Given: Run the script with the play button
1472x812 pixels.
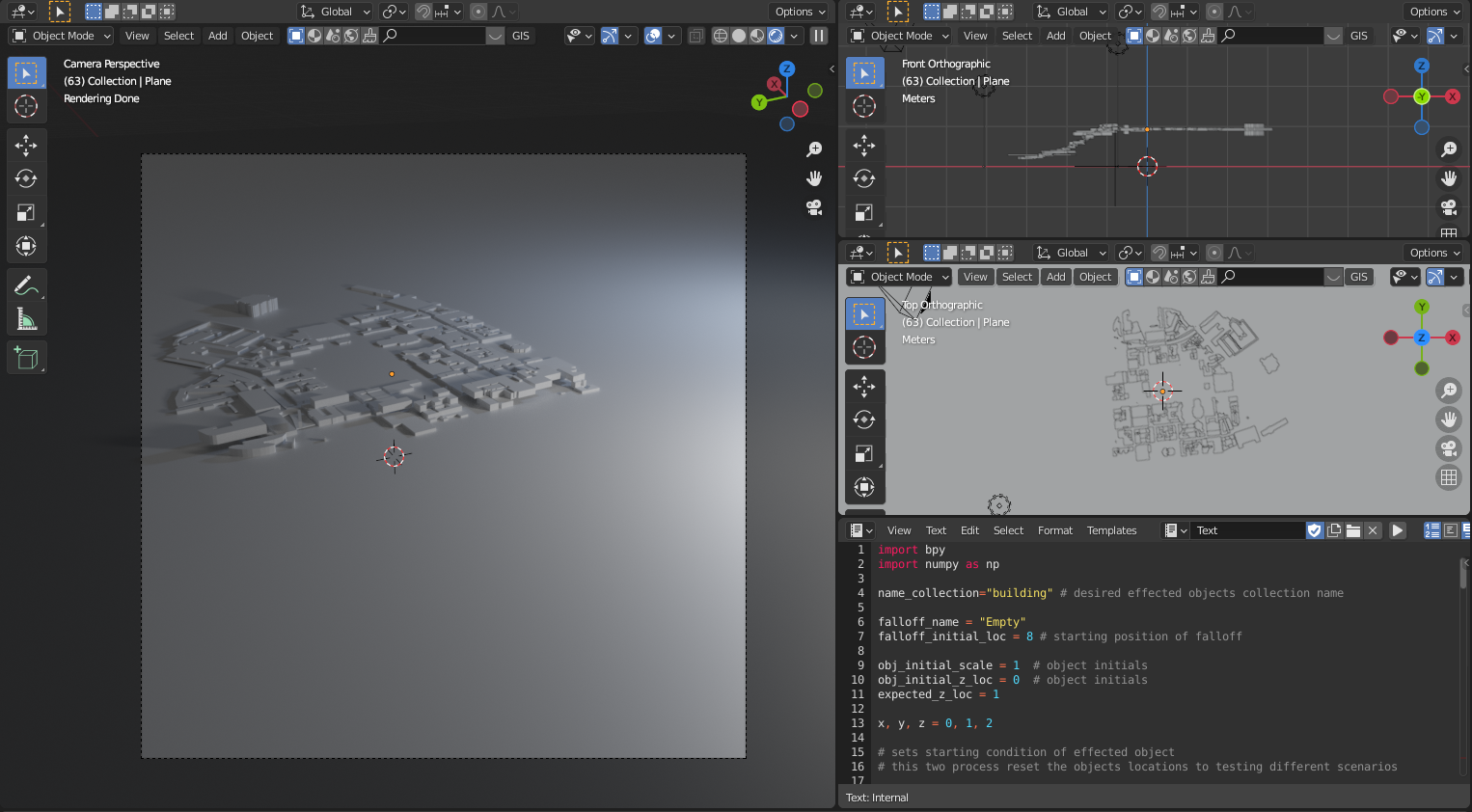Looking at the screenshot, I should [1397, 530].
